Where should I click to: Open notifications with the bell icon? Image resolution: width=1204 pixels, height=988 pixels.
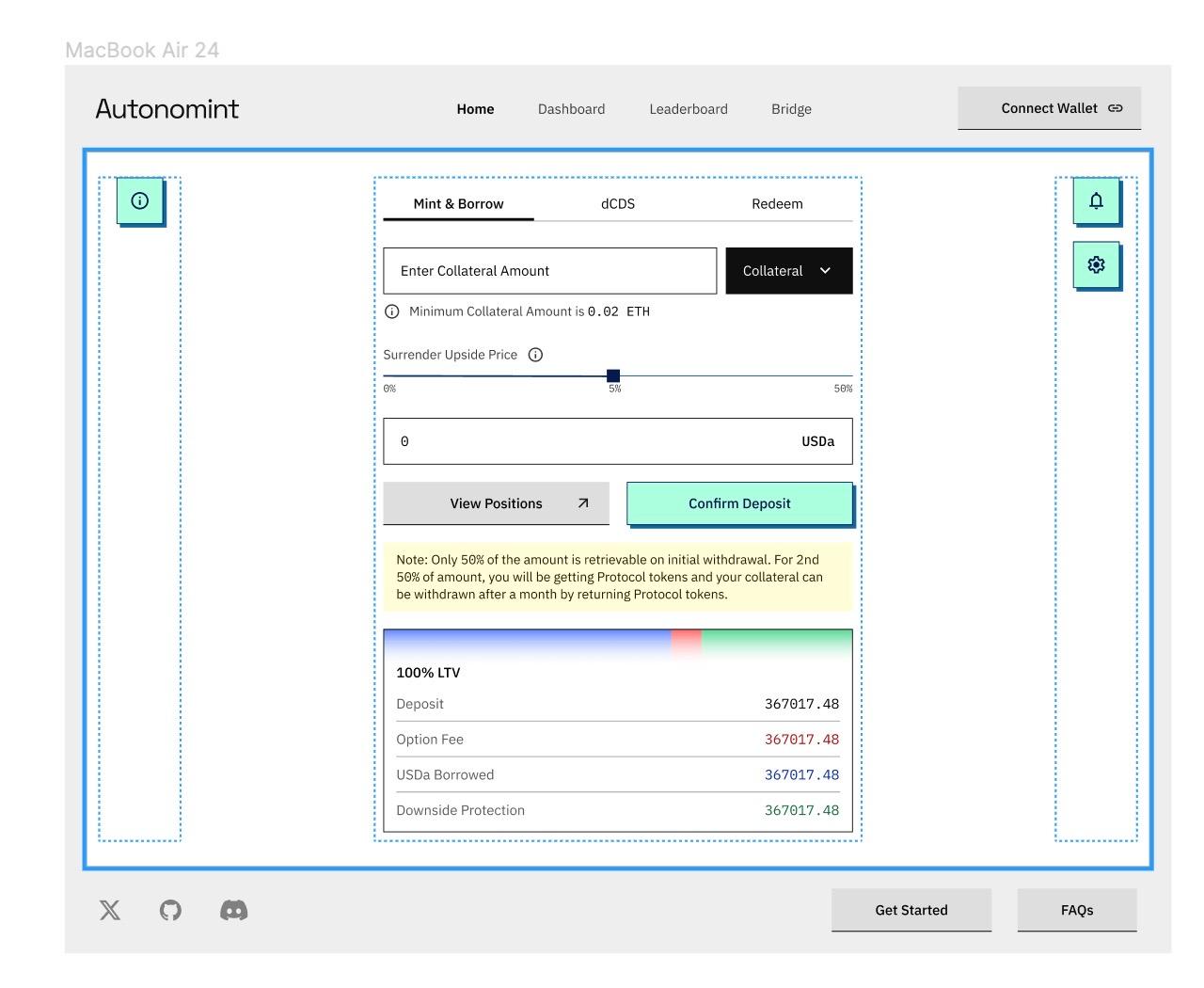click(1096, 200)
